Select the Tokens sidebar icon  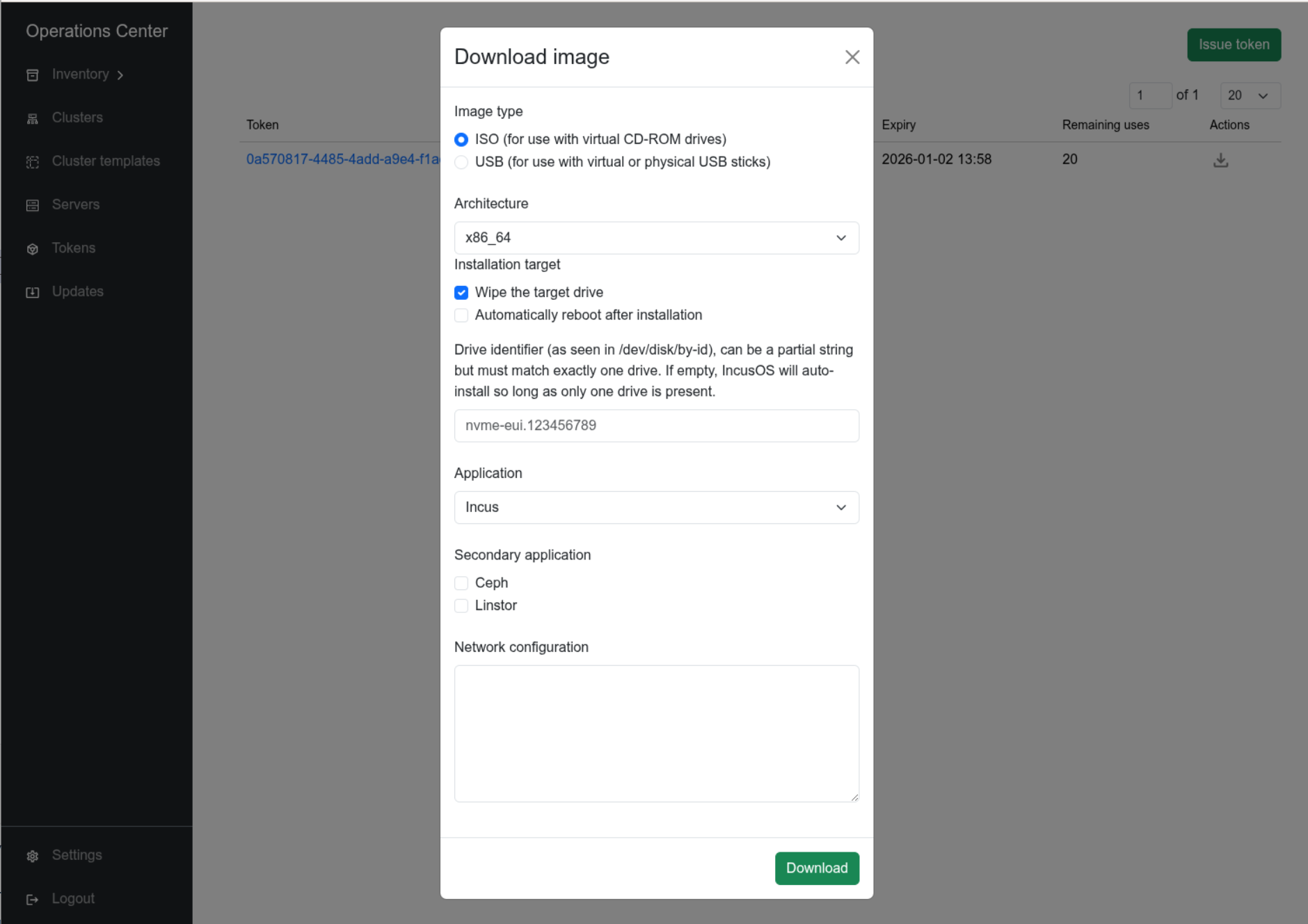[x=33, y=248]
